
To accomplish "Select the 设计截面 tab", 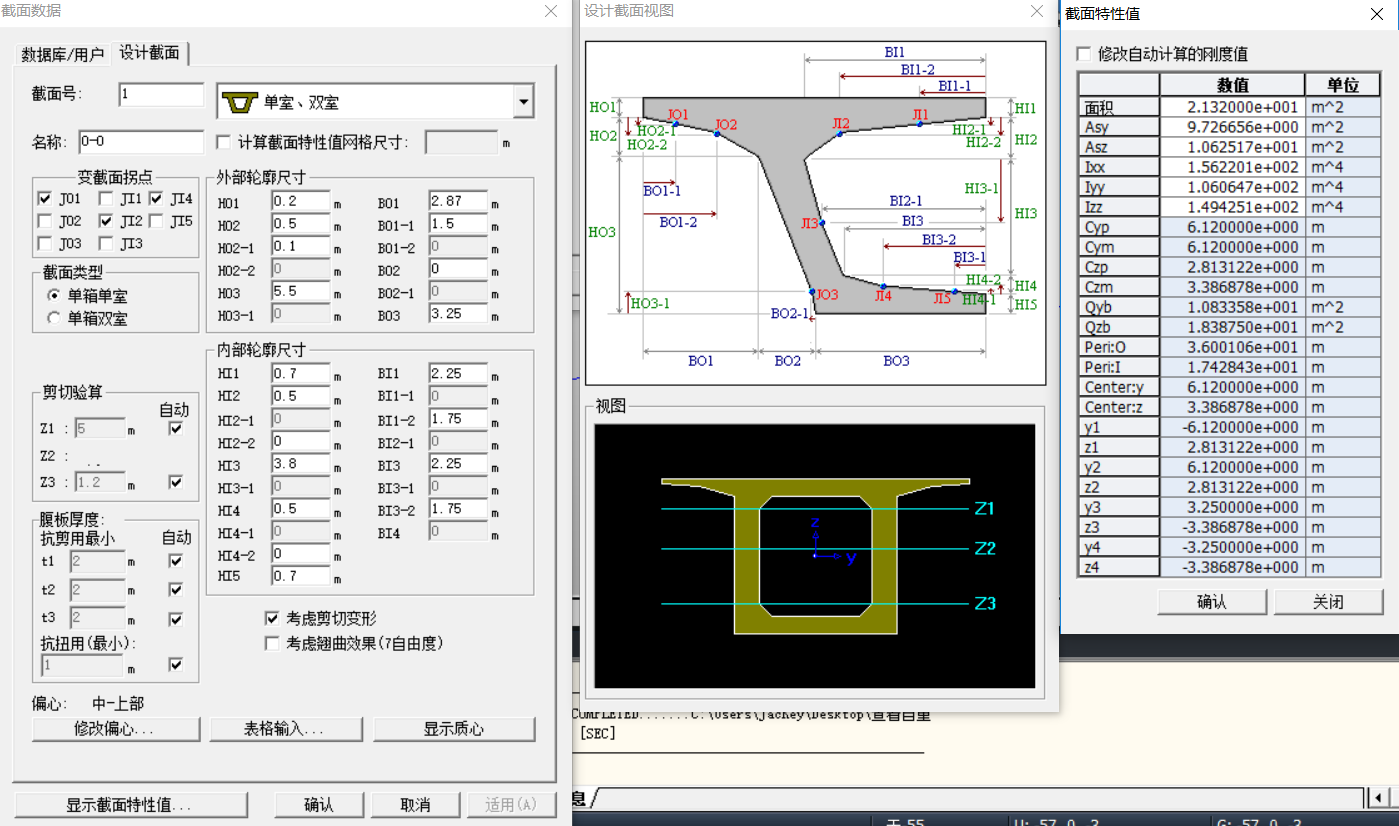I will pyautogui.click(x=150, y=53).
